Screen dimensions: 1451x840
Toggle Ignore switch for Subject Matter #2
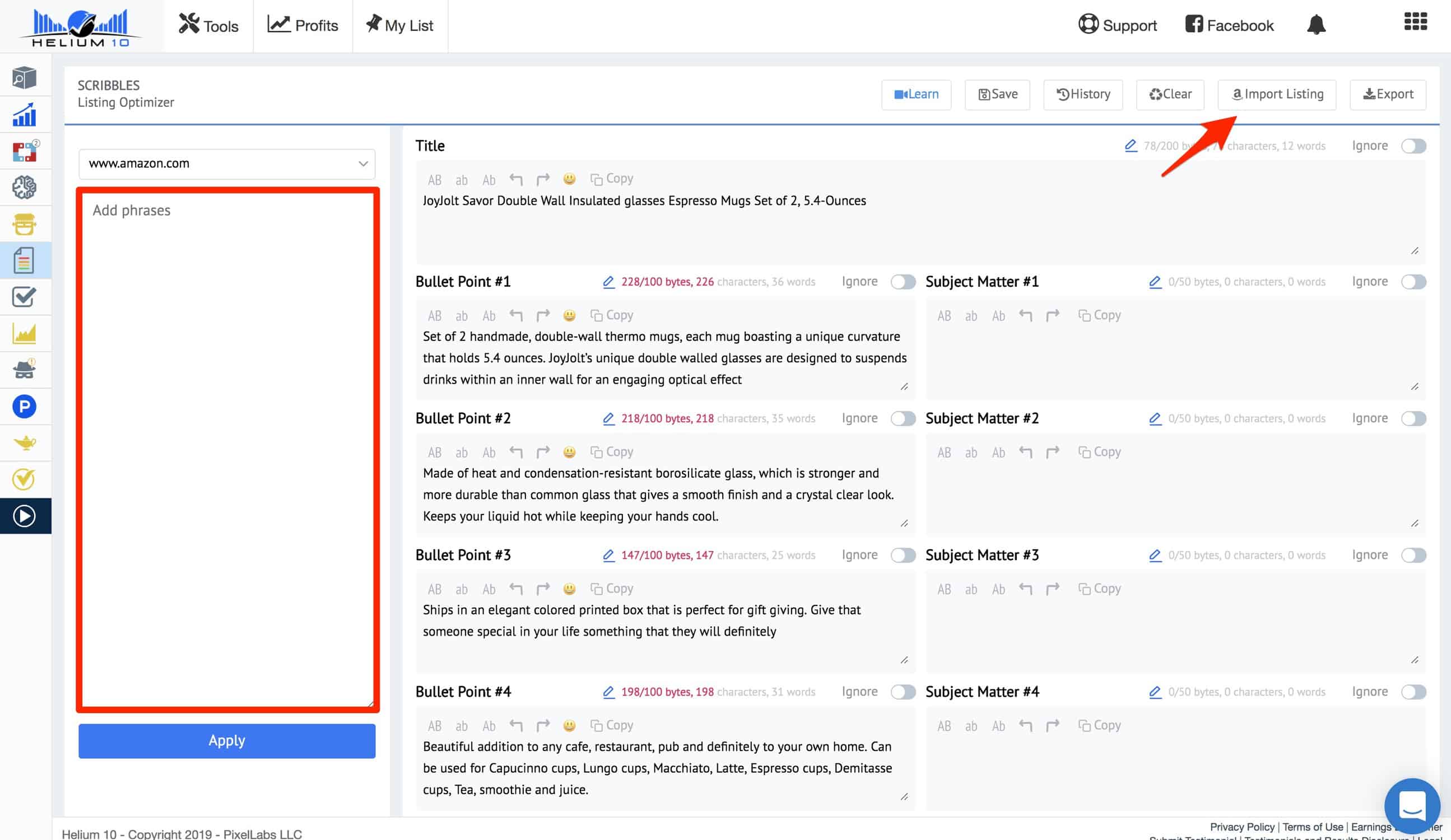(1413, 418)
